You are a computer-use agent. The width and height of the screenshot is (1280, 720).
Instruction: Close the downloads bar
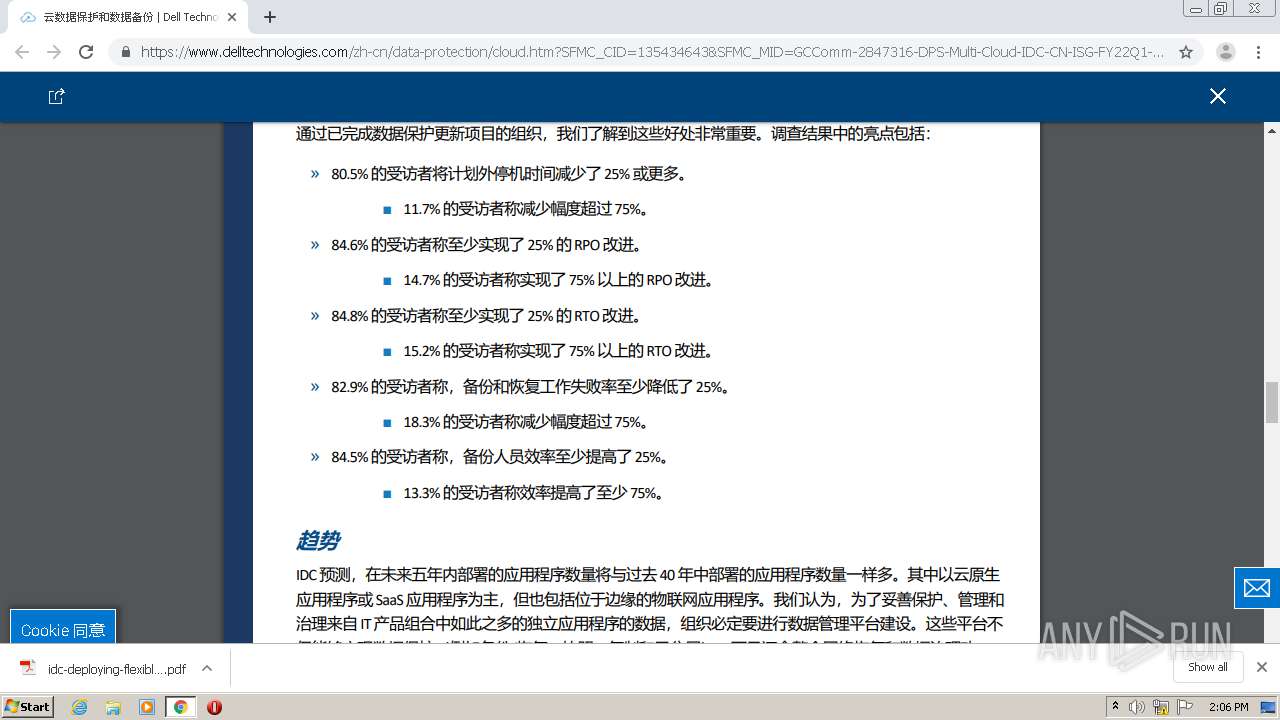[1262, 667]
